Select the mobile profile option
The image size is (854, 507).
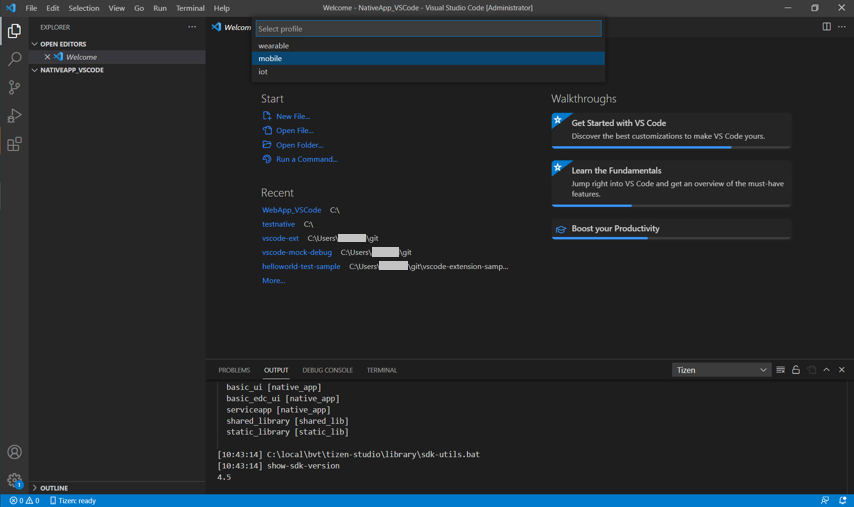point(428,58)
